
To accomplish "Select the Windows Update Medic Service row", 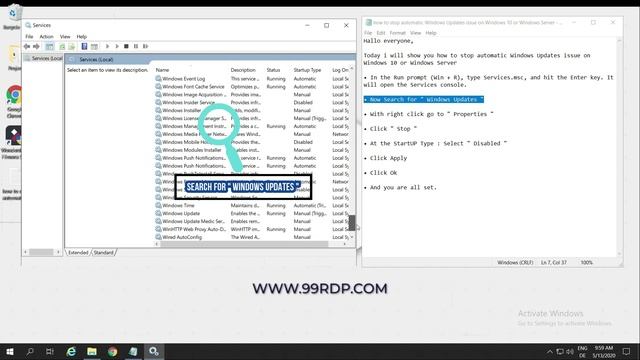I will click(x=251, y=221).
